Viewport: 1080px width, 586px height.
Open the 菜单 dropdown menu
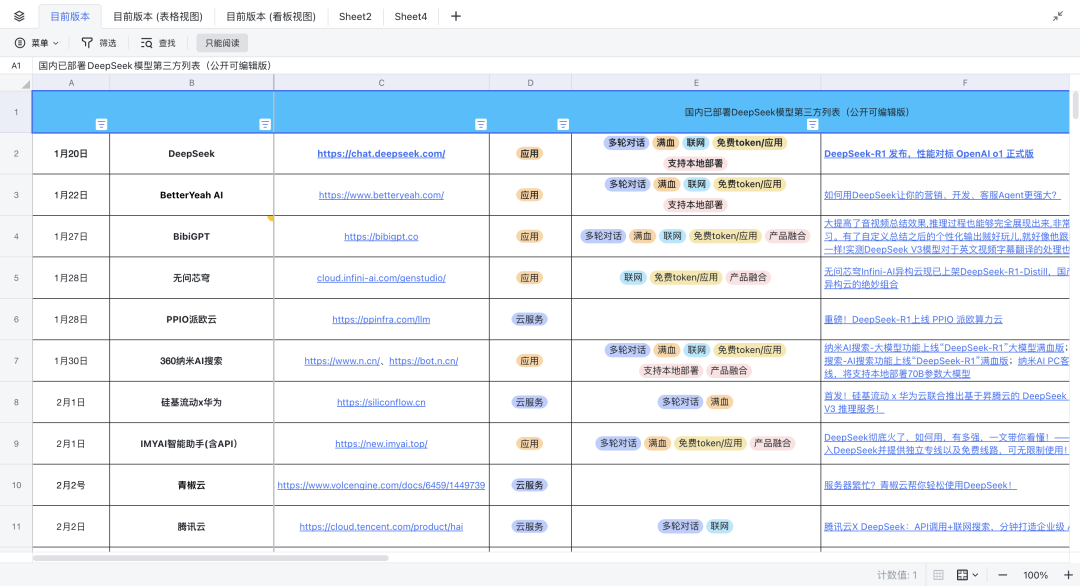[x=37, y=43]
